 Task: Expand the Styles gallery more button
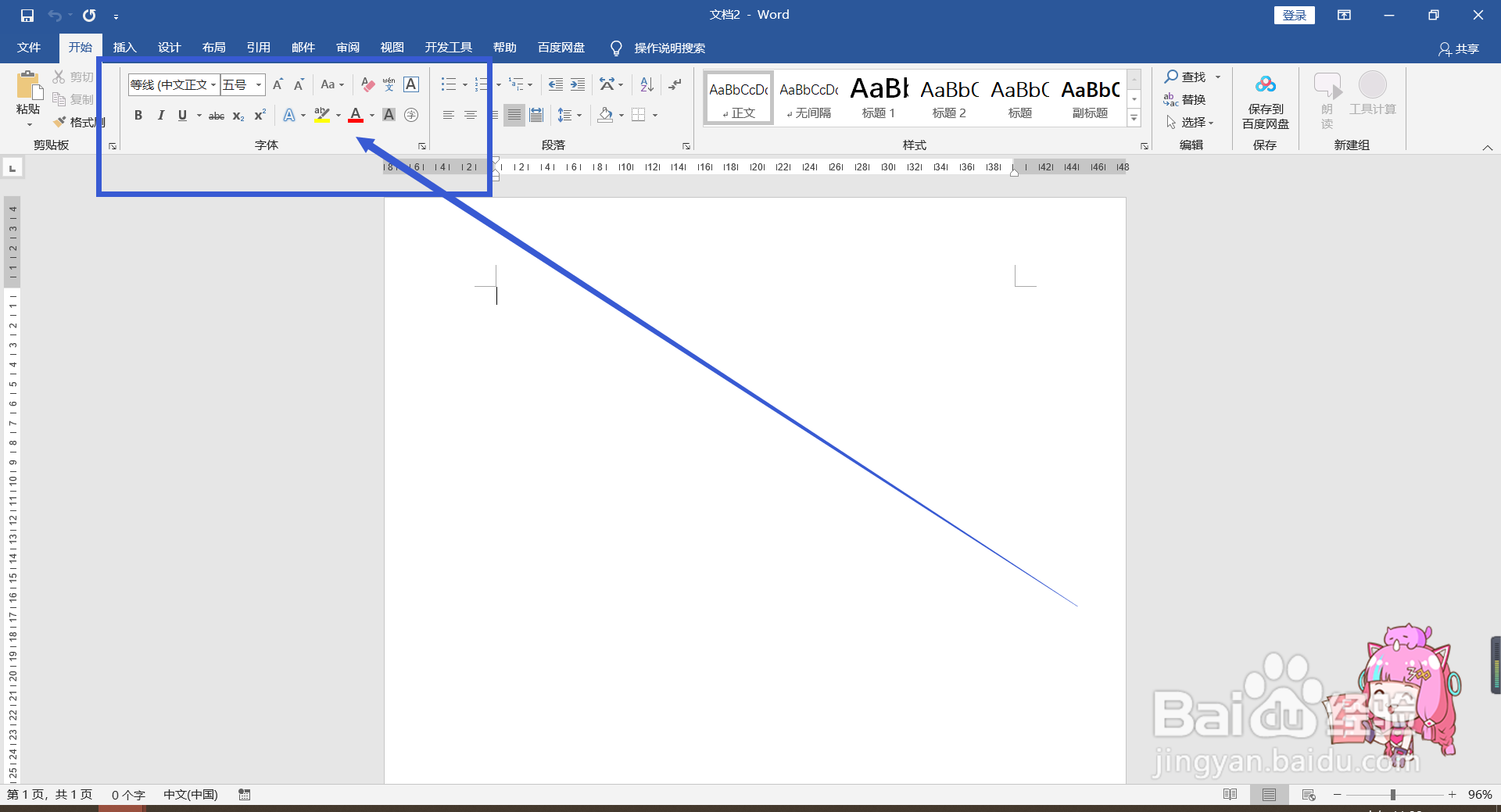point(1134,118)
